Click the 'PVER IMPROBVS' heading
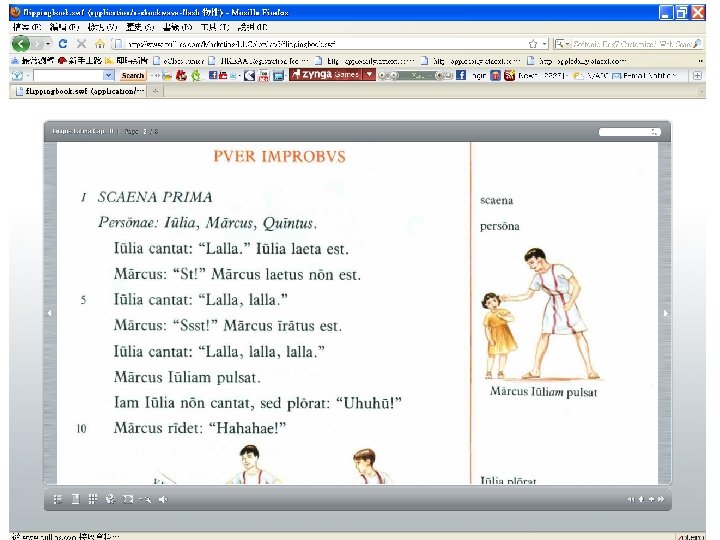The height and width of the screenshot is (540, 720). tap(280, 157)
